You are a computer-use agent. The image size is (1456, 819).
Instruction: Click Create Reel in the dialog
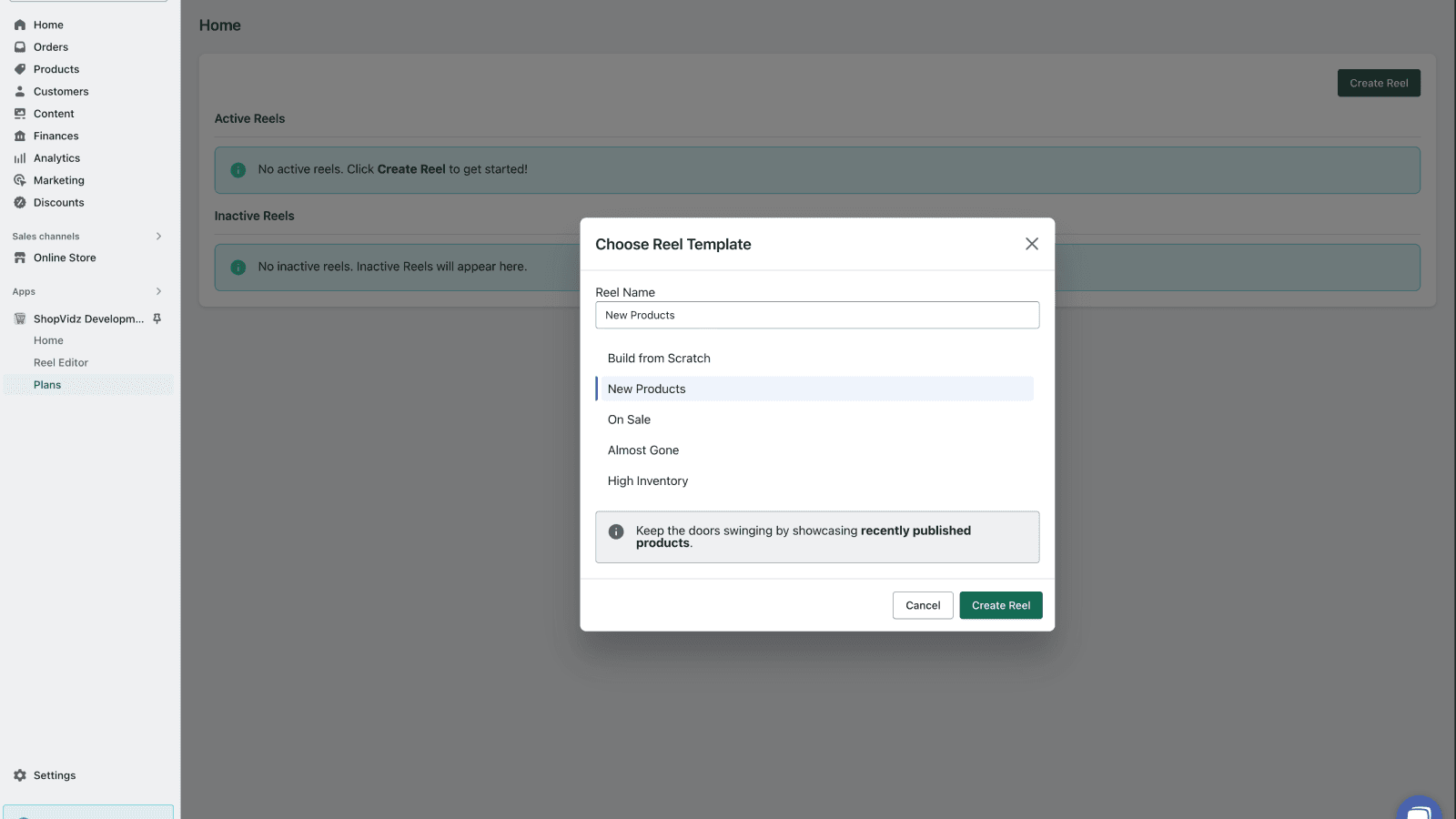[x=1000, y=604]
